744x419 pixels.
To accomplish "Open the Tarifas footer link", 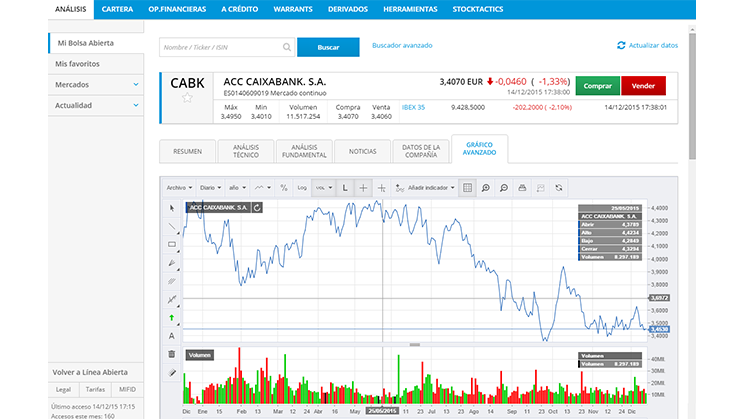I will point(95,390).
